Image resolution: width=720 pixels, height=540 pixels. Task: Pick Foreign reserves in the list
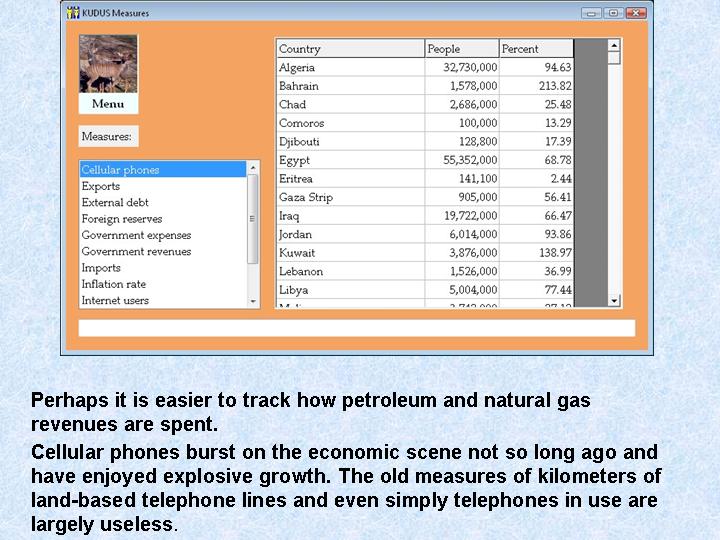pos(121,219)
